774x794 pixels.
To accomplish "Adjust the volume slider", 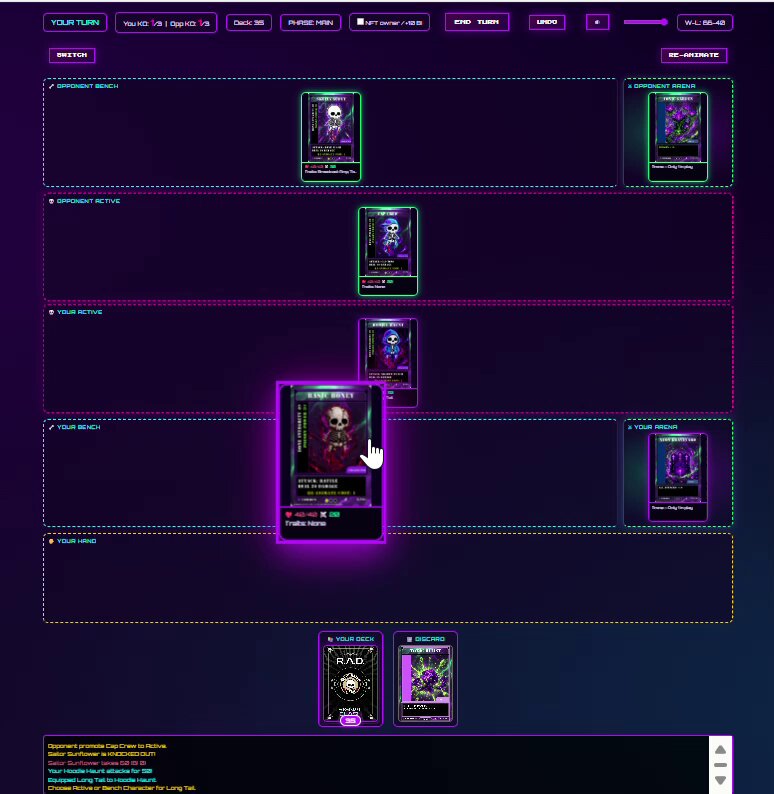I will point(645,22).
